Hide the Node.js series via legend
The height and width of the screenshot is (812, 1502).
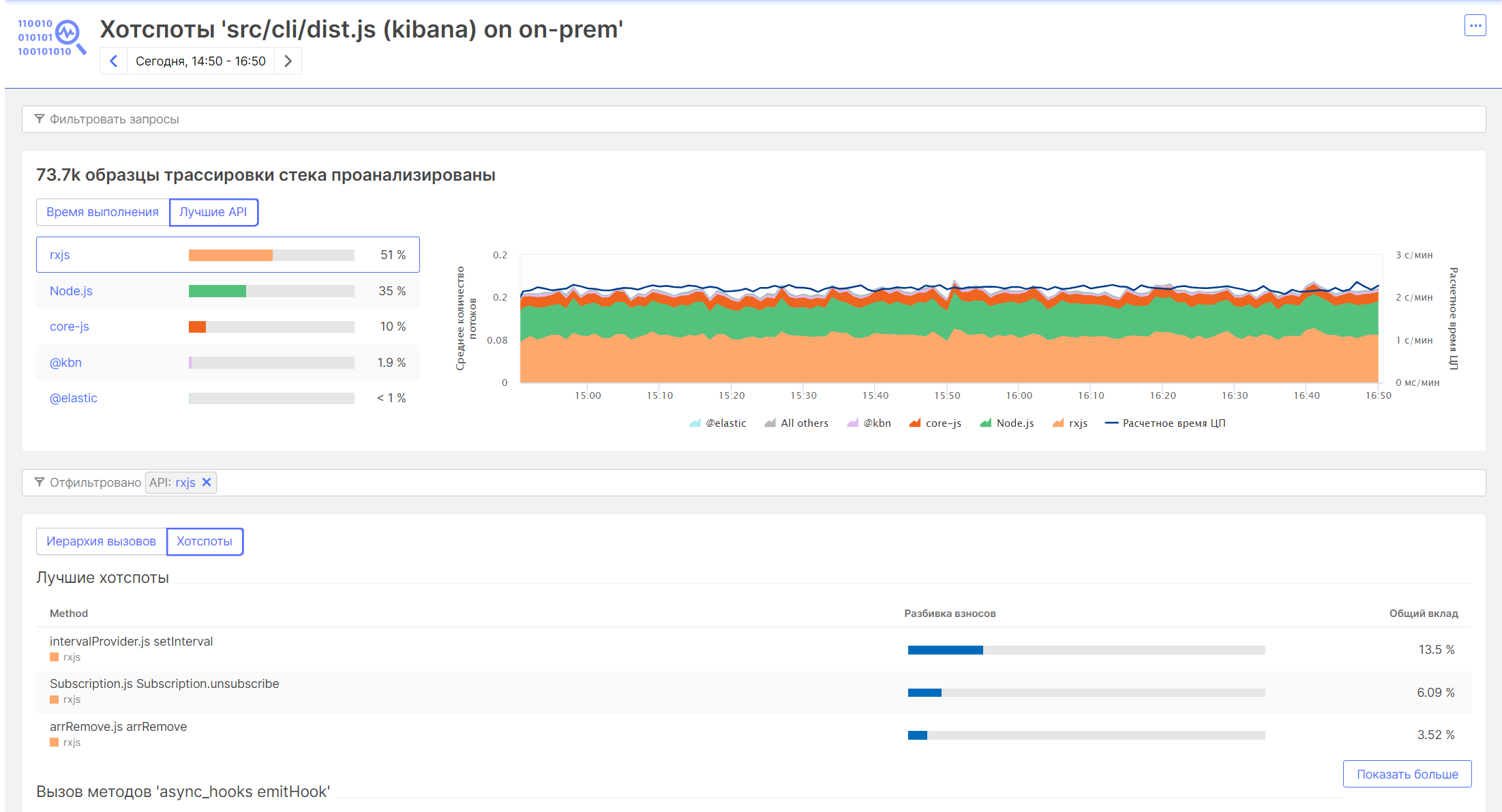1006,423
